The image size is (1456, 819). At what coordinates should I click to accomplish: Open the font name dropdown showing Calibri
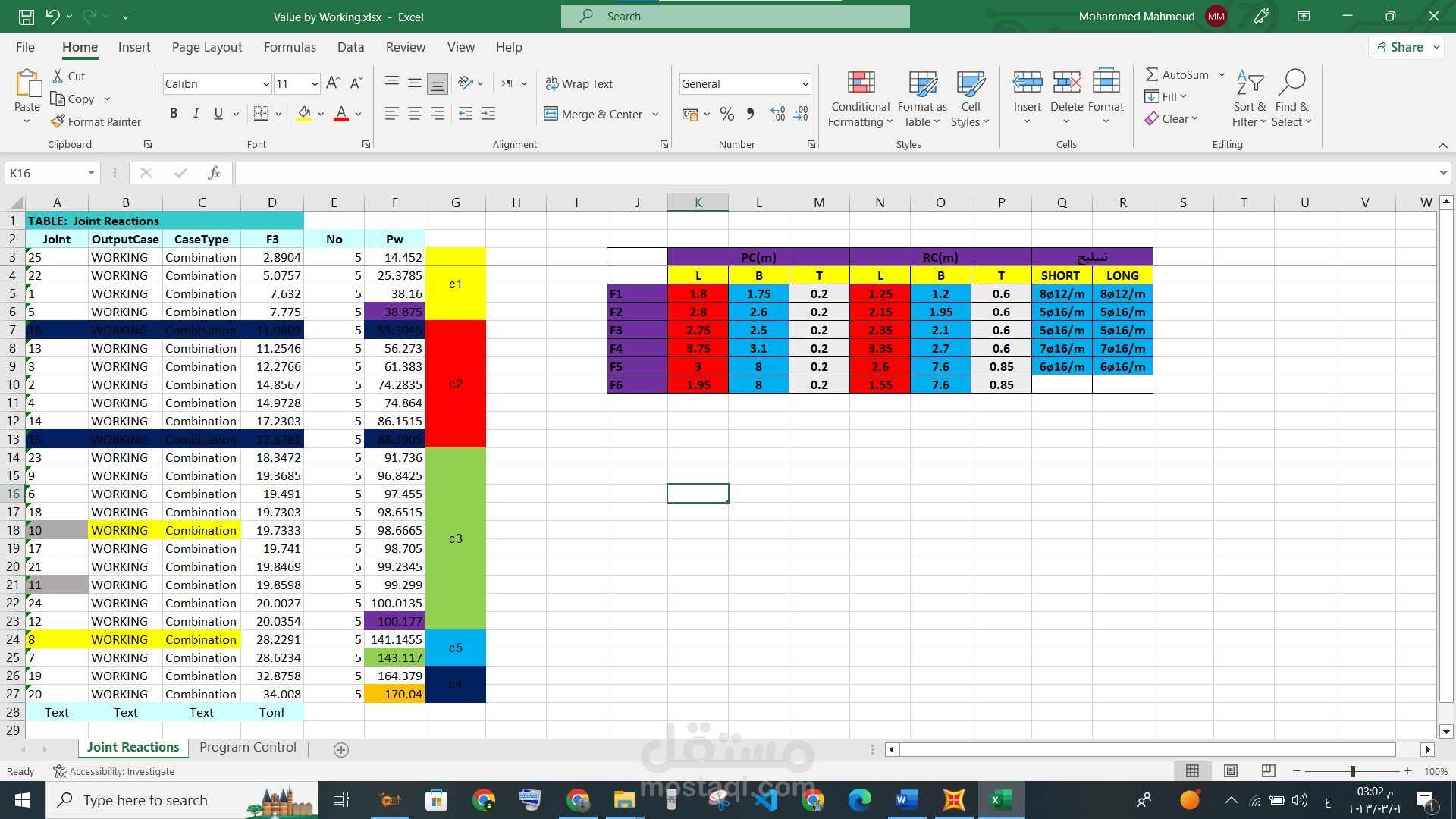[266, 84]
